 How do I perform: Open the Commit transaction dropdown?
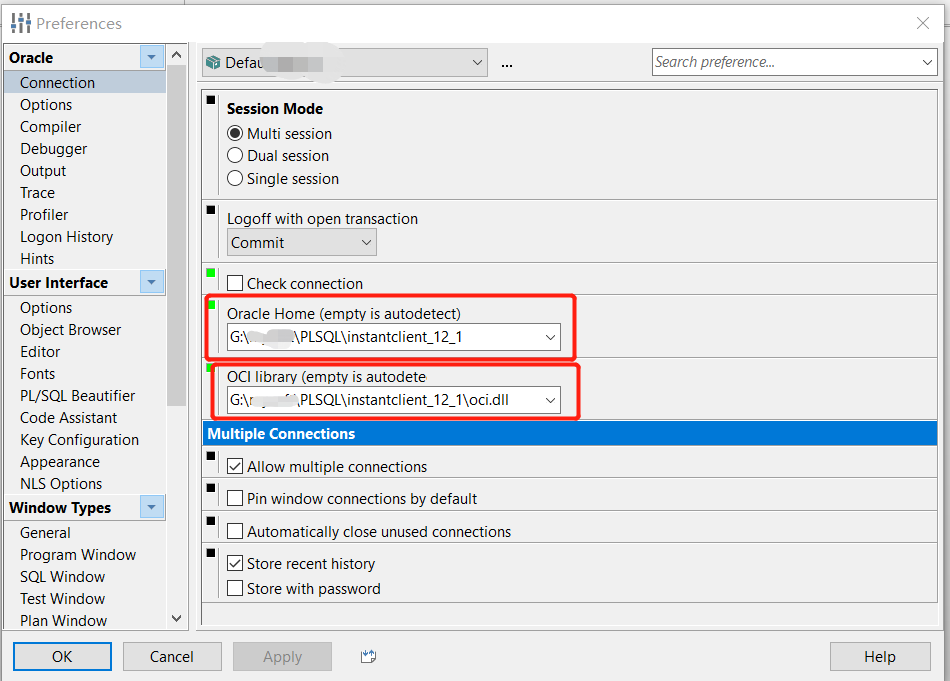tap(367, 242)
